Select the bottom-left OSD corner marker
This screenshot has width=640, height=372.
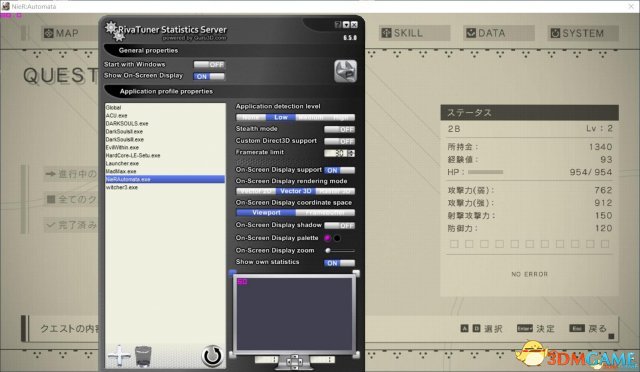click(232, 355)
